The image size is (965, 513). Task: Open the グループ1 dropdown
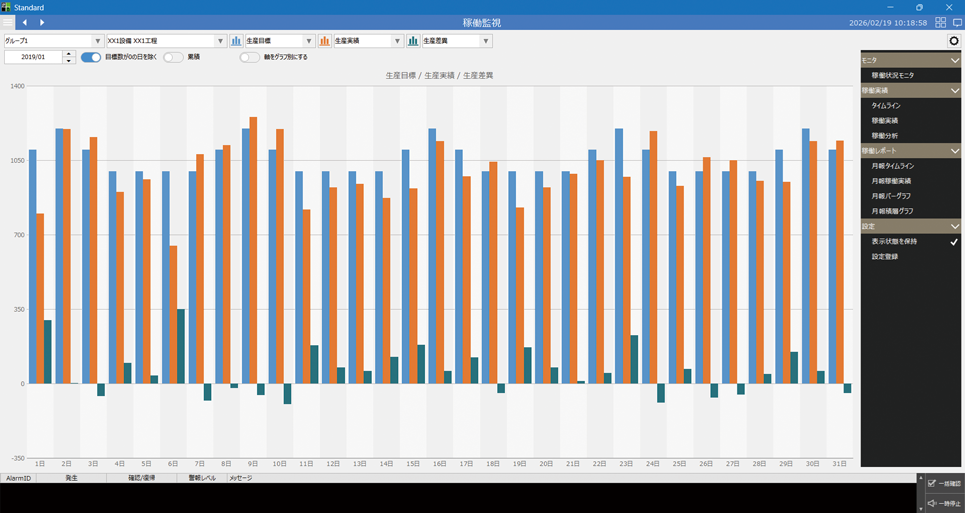[97, 41]
